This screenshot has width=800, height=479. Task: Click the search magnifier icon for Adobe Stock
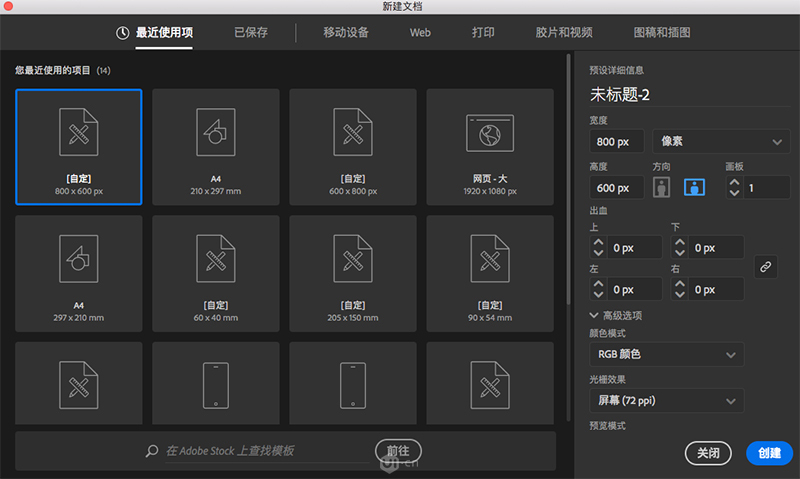pos(152,451)
